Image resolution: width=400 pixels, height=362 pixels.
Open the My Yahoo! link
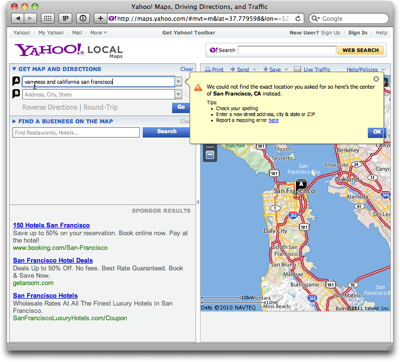(51, 33)
